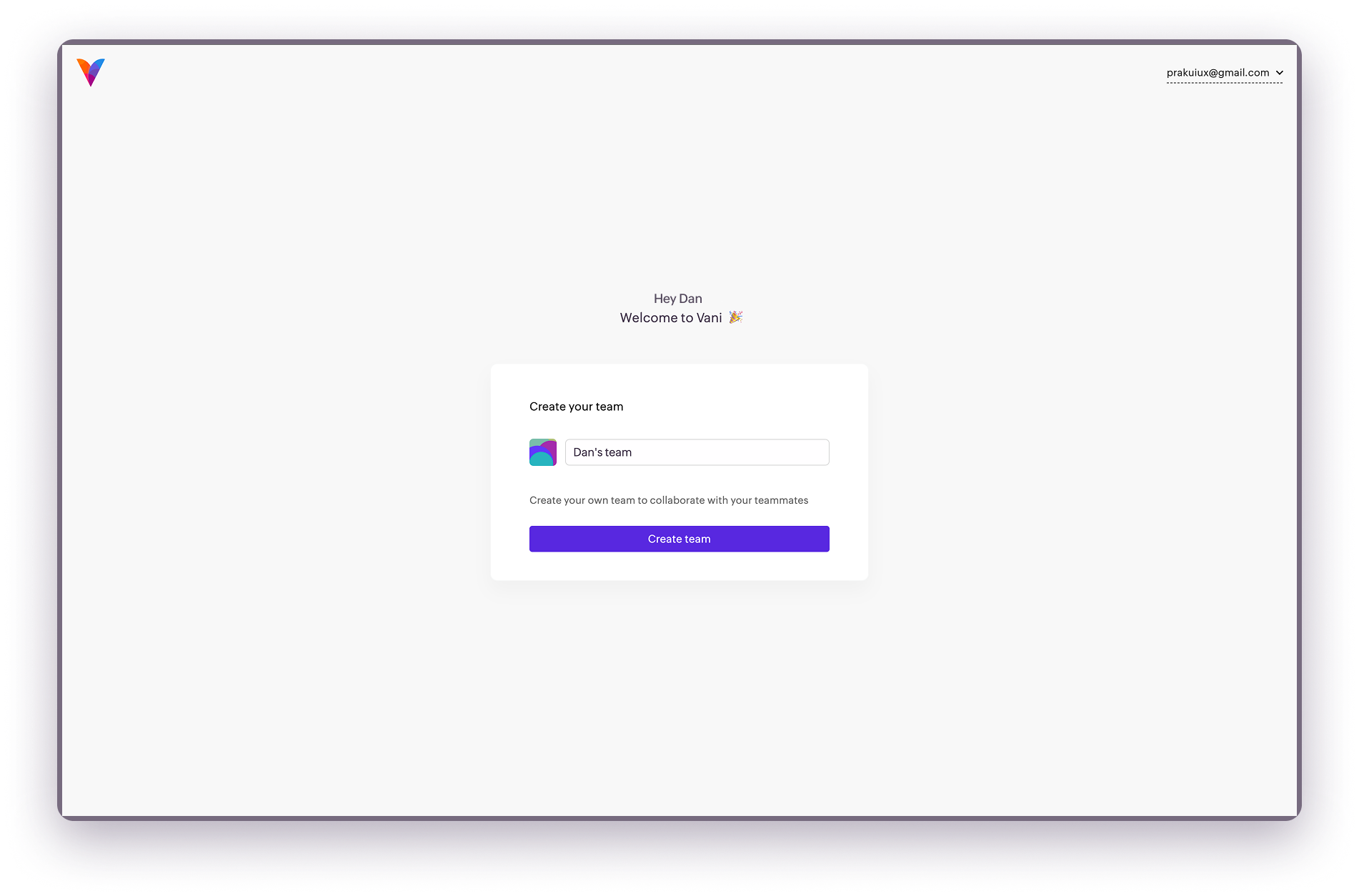Image resolution: width=1359 pixels, height=896 pixels.
Task: Click the word "Dan's" in the input
Action: [x=588, y=452]
